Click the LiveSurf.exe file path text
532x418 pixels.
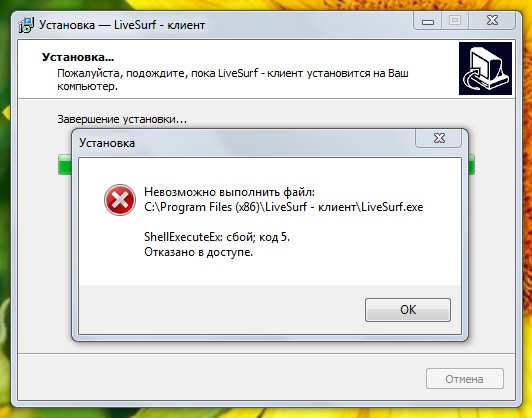coord(284,207)
